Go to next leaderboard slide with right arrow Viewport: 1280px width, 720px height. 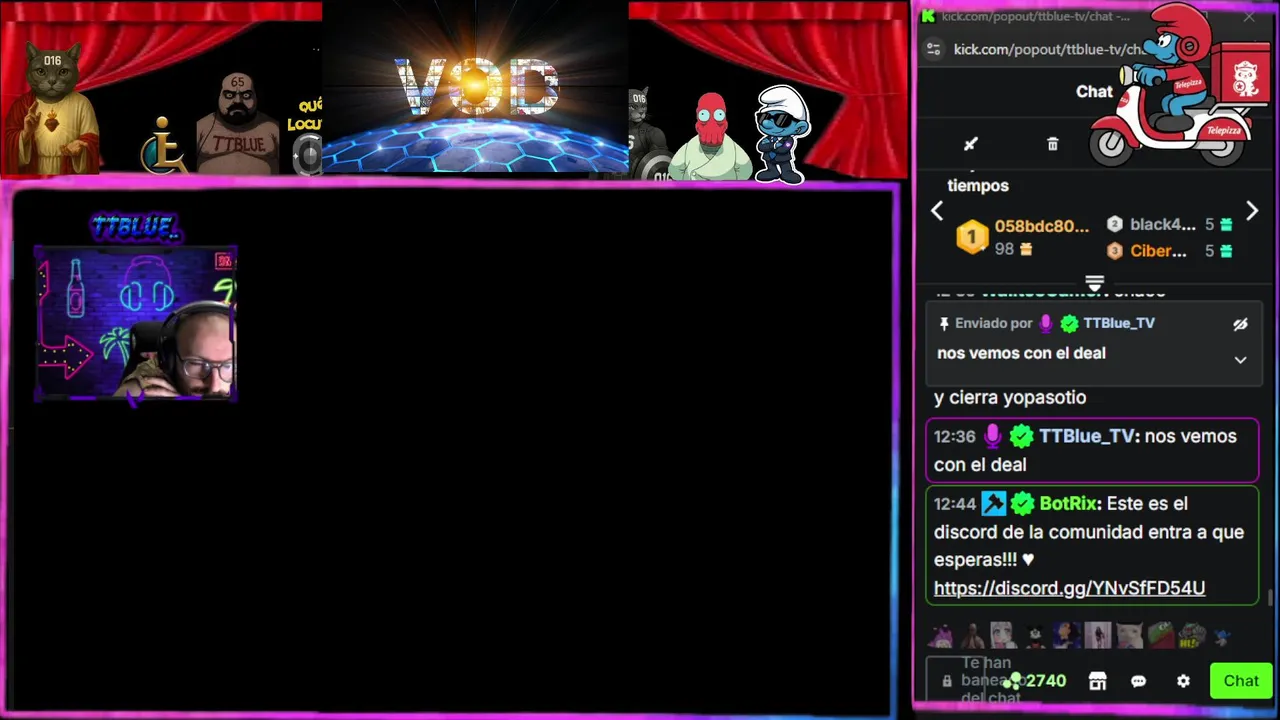pyautogui.click(x=1251, y=211)
